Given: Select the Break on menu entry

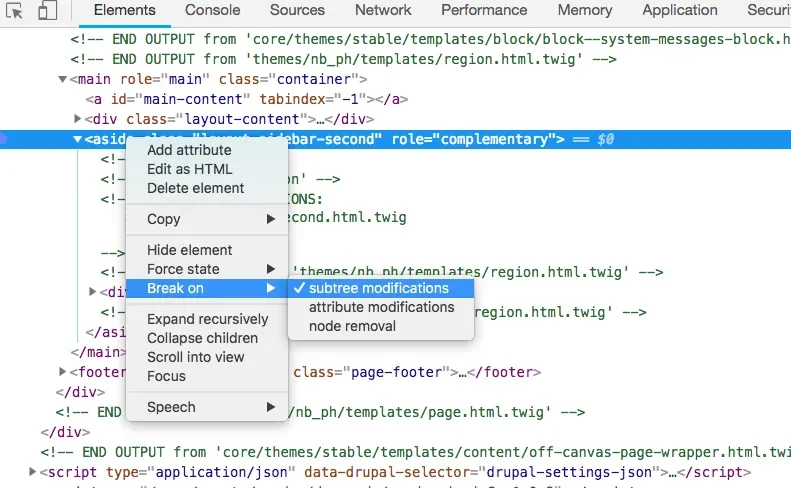Looking at the screenshot, I should (x=207, y=288).
